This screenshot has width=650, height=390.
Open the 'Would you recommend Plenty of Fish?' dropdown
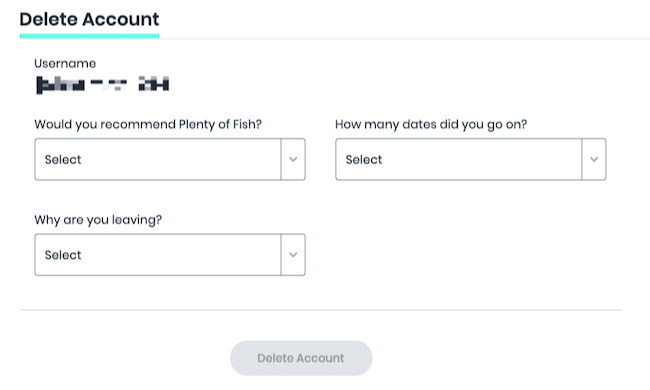[170, 160]
